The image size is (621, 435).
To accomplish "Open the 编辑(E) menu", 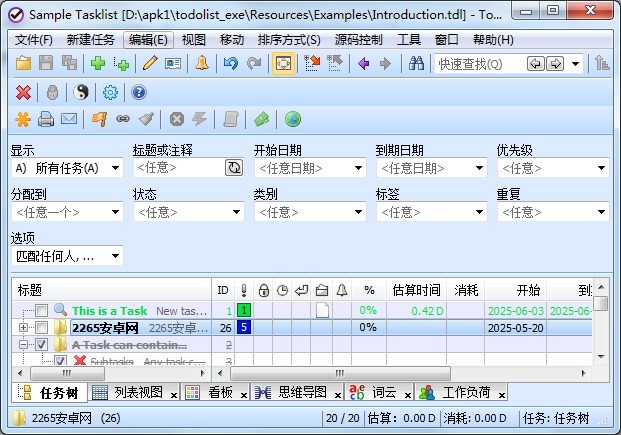I will (148, 40).
